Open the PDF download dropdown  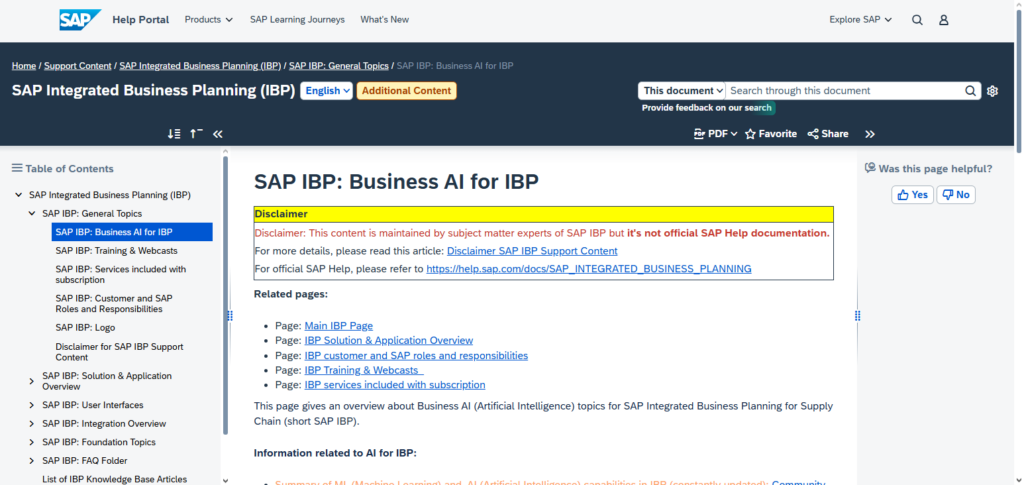click(x=715, y=134)
